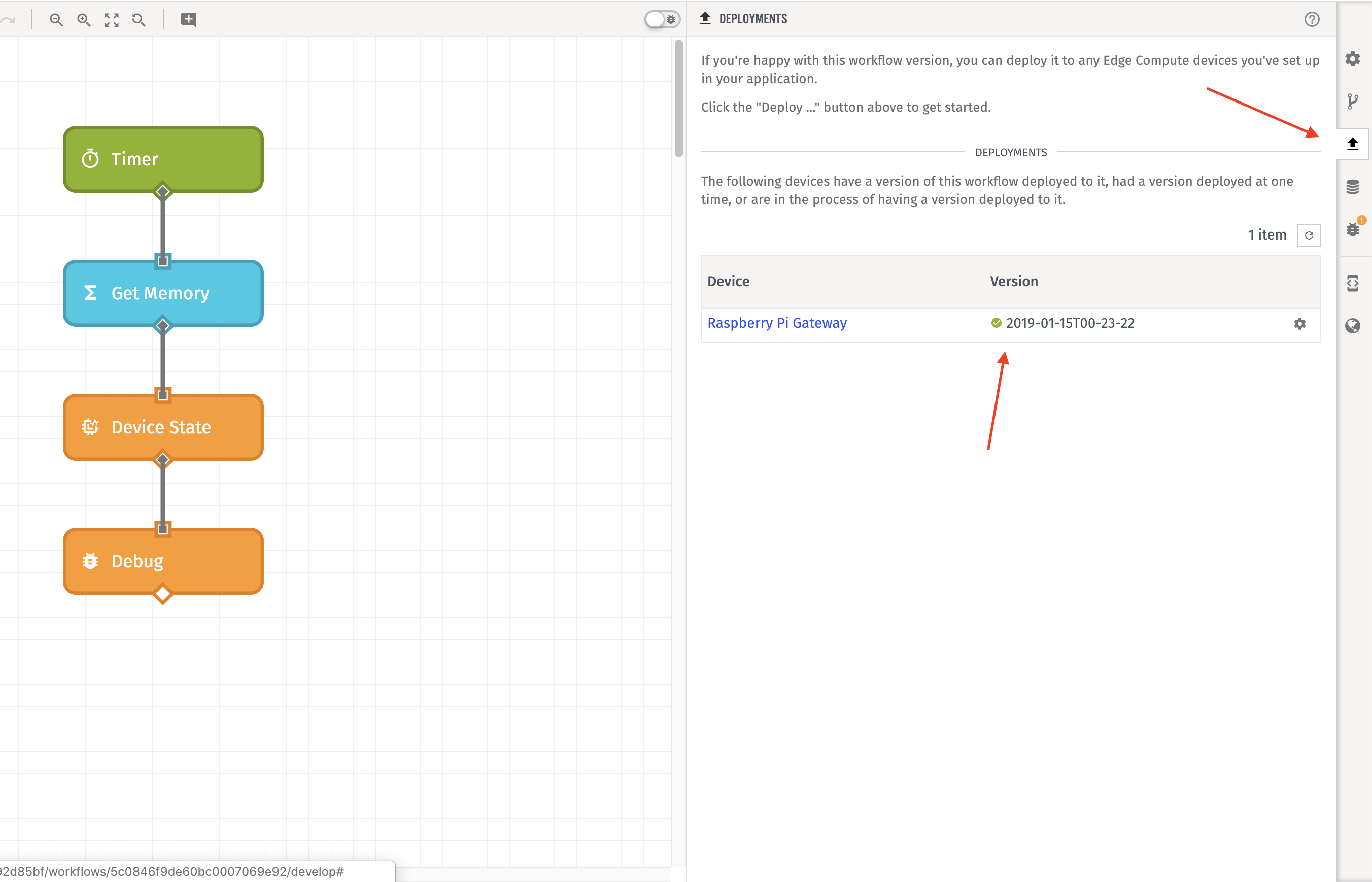This screenshot has width=1372, height=882.
Task: Fit workflow to screen with expand icon
Action: [112, 20]
